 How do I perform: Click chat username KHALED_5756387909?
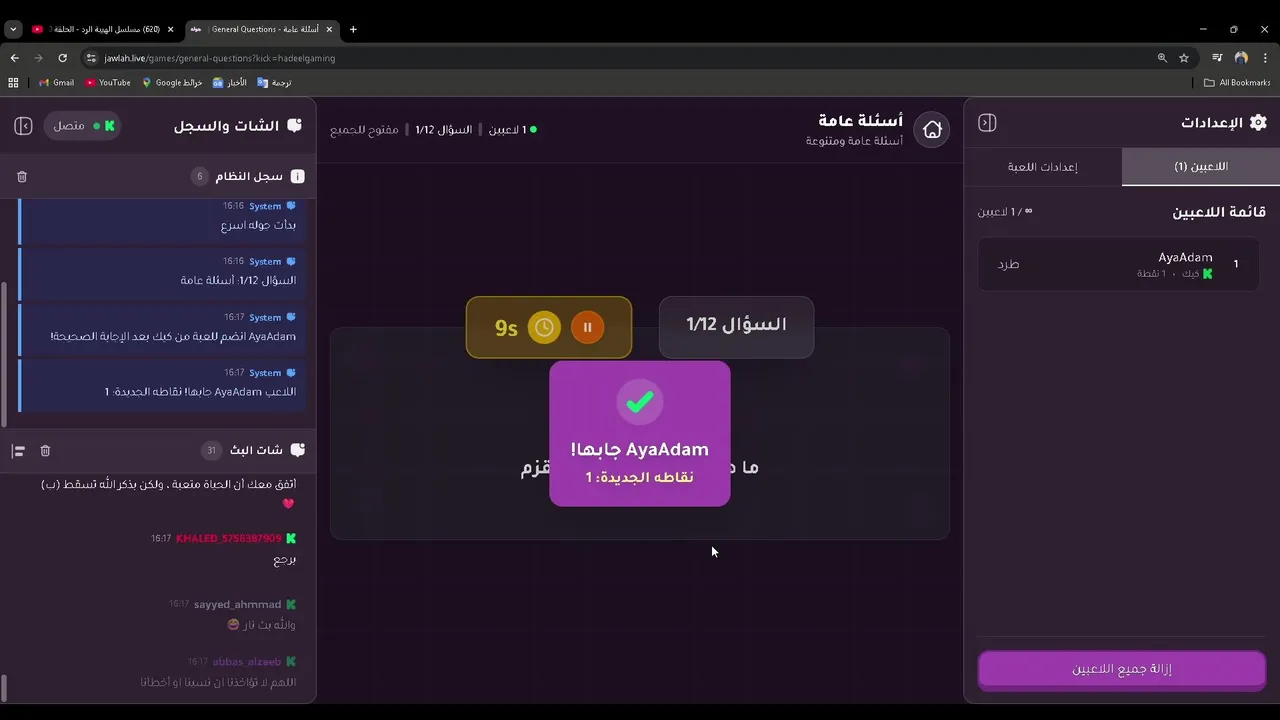point(229,539)
